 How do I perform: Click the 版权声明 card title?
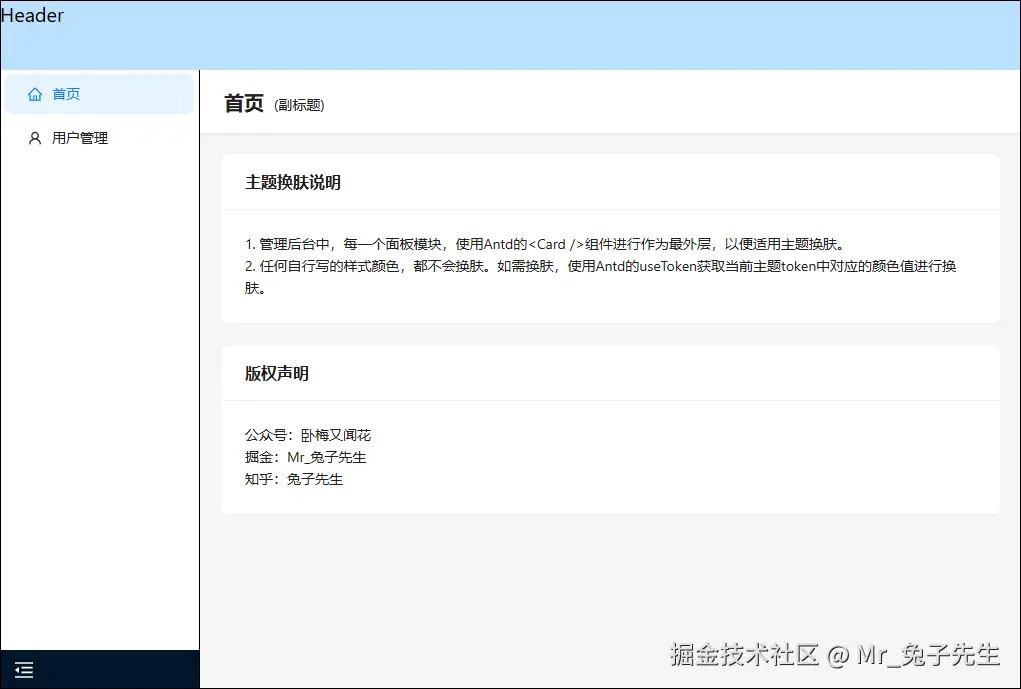(x=277, y=373)
